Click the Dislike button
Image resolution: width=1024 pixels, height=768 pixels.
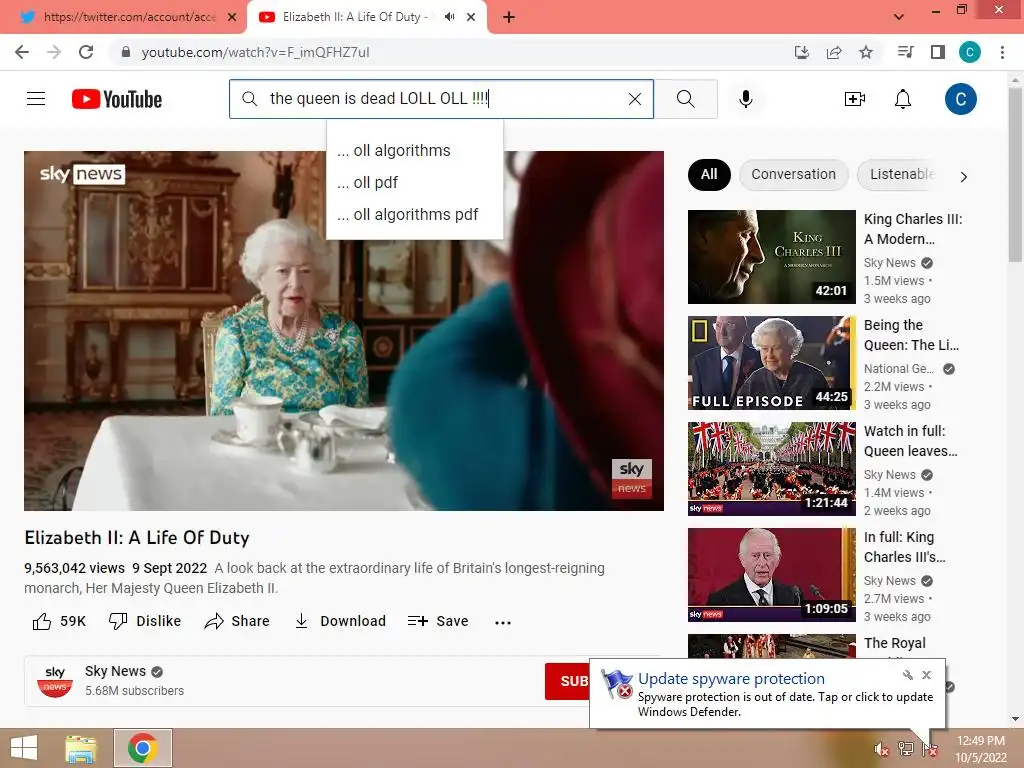(145, 621)
